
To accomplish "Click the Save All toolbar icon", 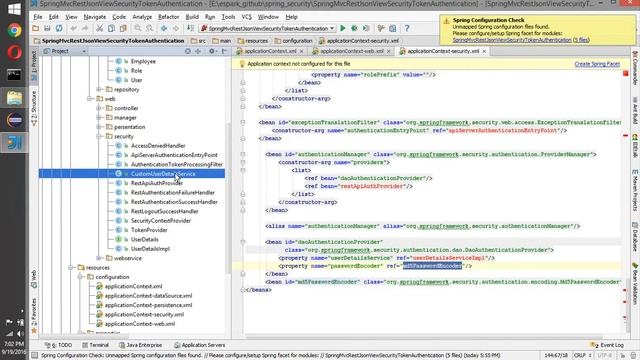I will coord(47,28).
